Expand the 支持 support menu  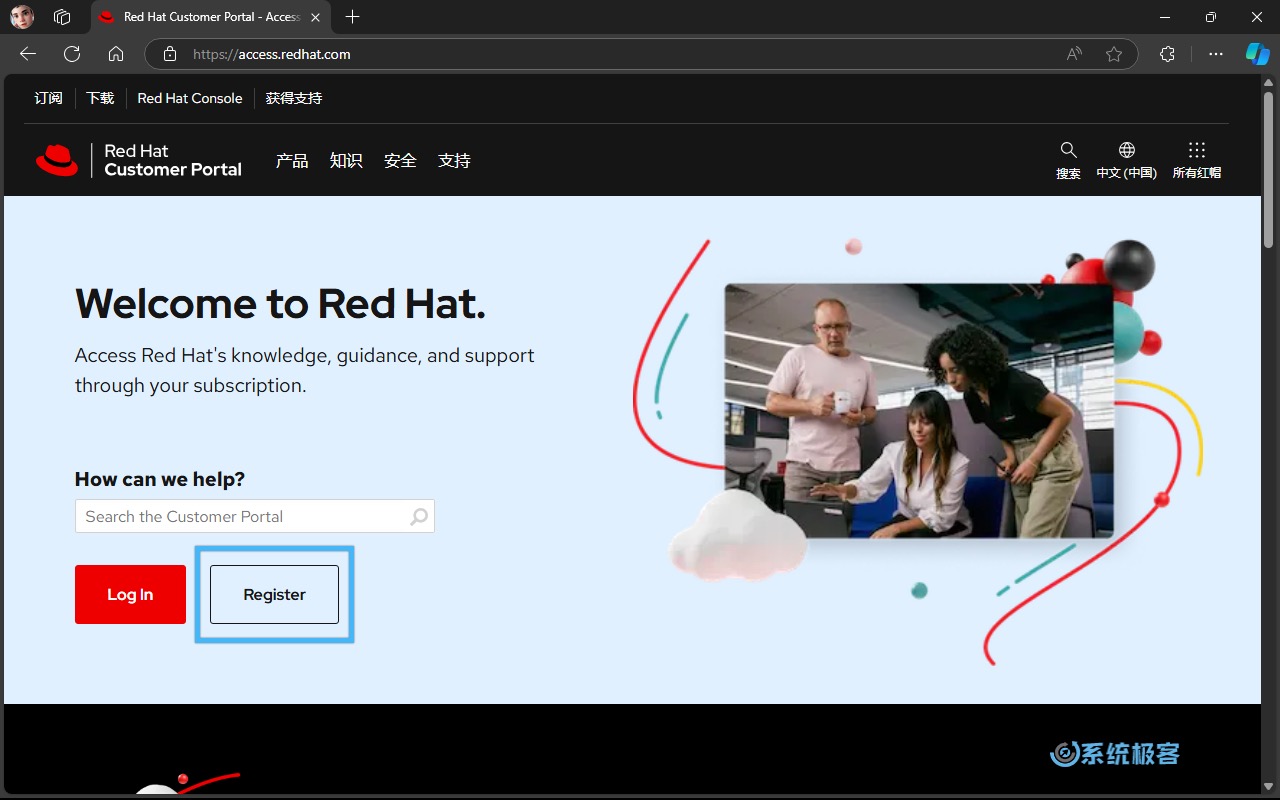(x=454, y=160)
